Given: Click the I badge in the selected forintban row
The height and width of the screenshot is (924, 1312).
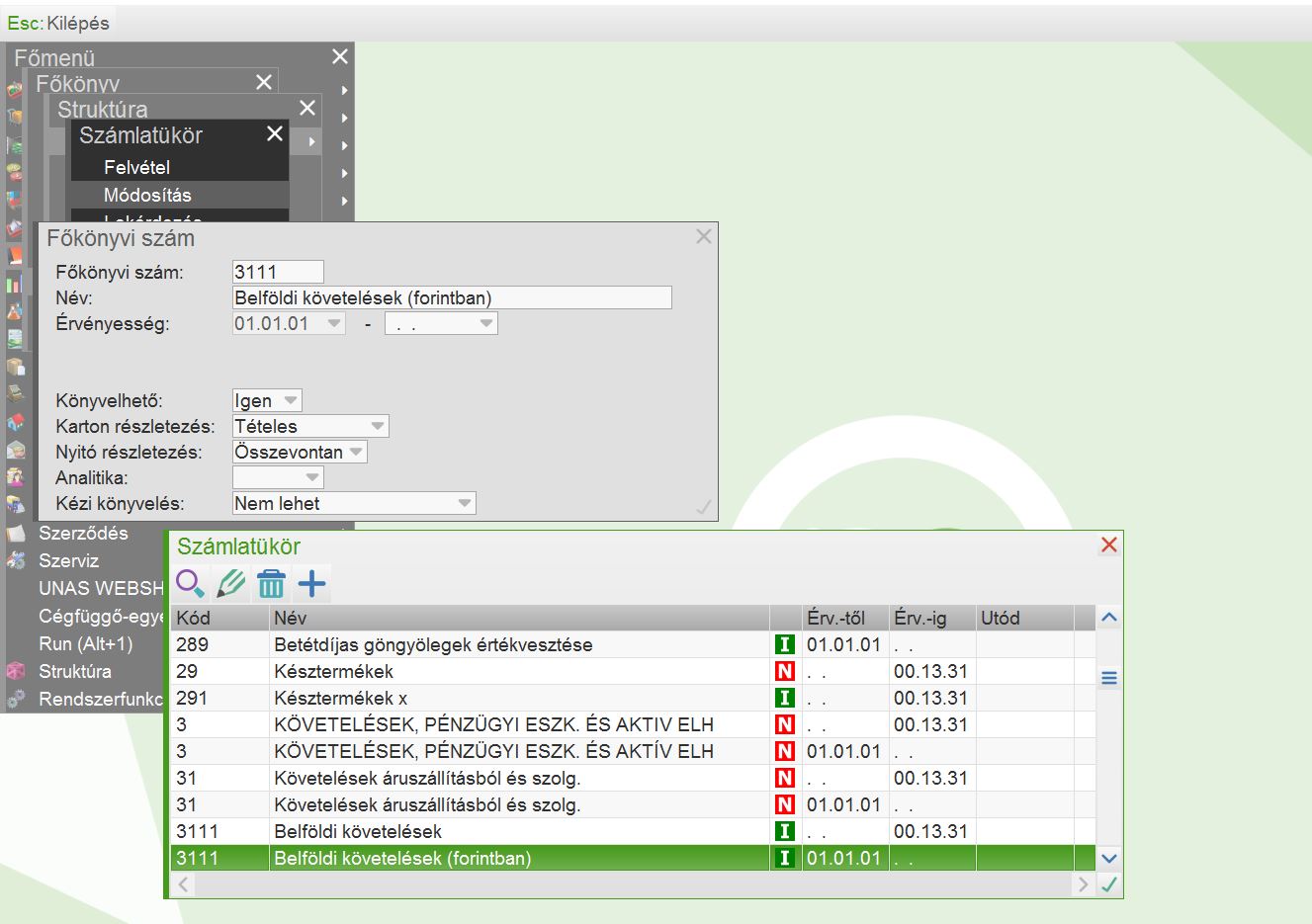Looking at the screenshot, I should tap(784, 858).
